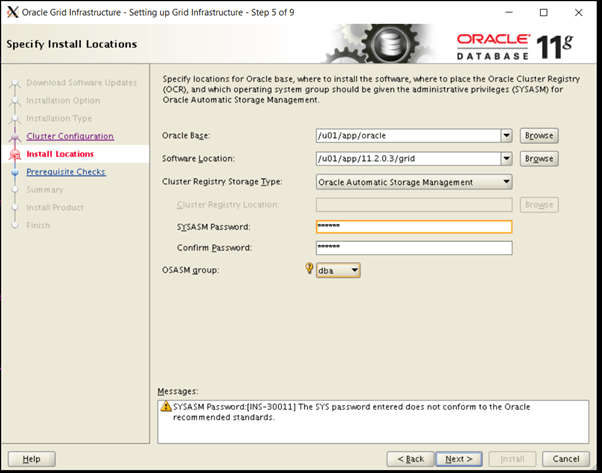Browse for the Oracle Base directory
602x473 pixels.
point(539,135)
